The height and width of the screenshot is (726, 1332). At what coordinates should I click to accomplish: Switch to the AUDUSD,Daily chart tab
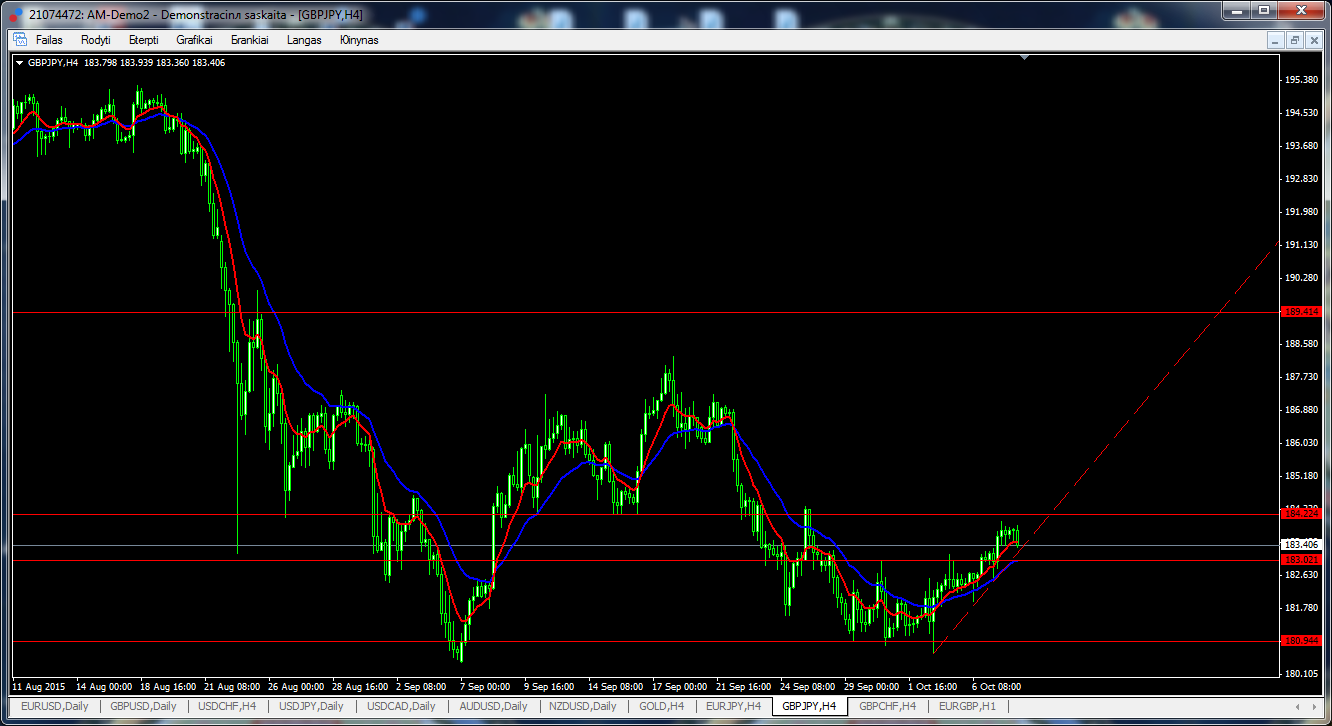pos(492,706)
